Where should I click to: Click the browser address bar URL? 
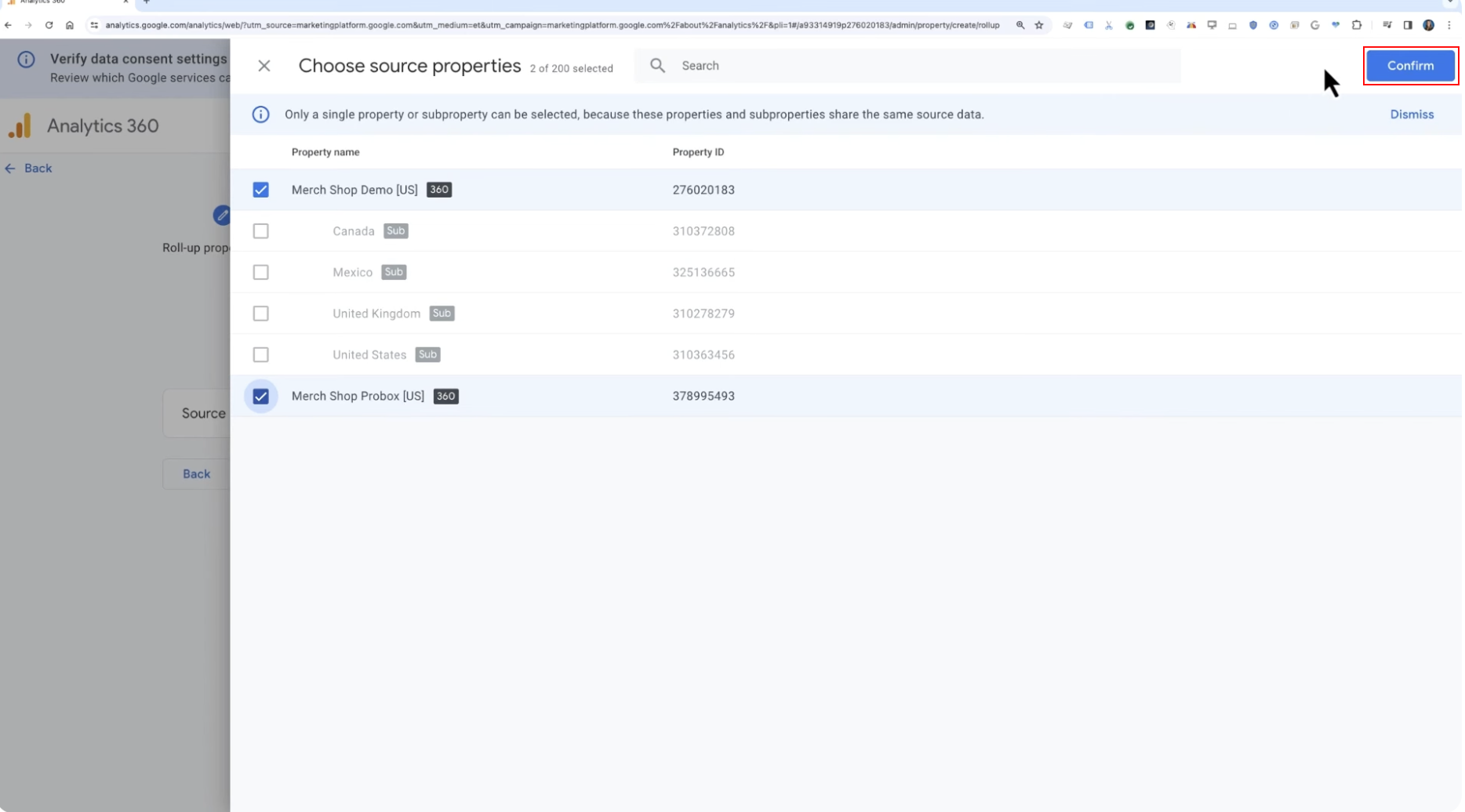(554, 25)
